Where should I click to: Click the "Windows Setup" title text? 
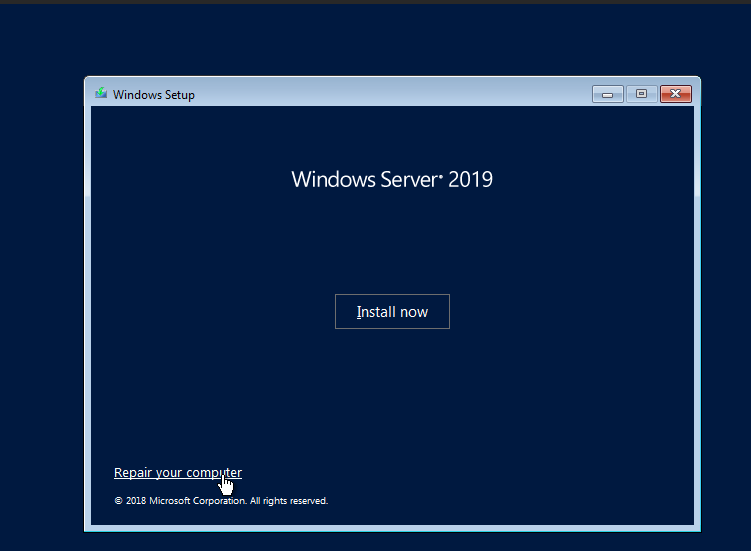click(154, 95)
